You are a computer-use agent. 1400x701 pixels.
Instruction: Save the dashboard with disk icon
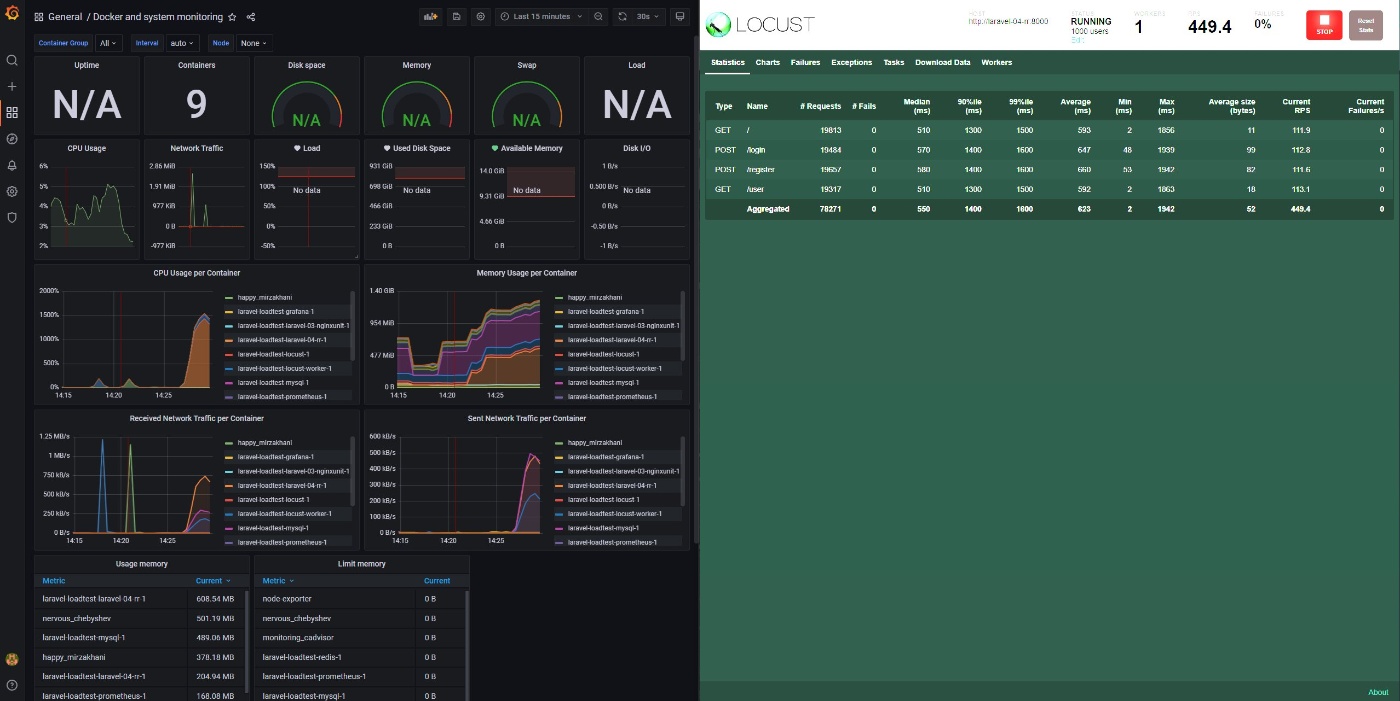(457, 17)
